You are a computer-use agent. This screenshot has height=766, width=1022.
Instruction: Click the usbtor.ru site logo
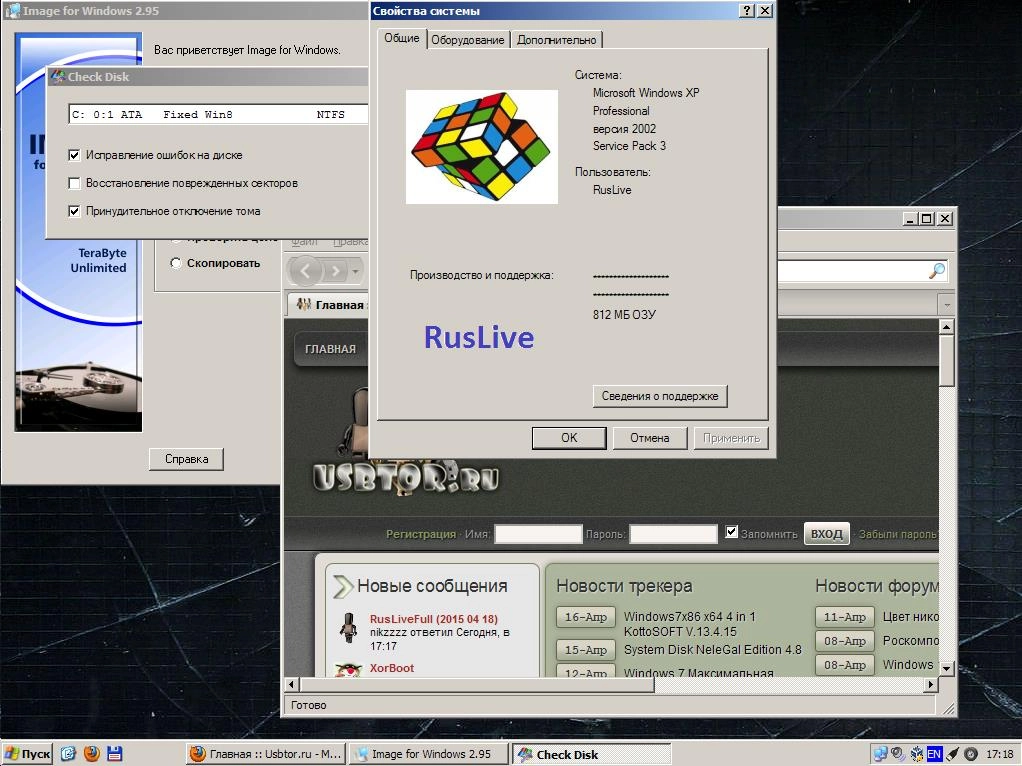click(x=406, y=477)
